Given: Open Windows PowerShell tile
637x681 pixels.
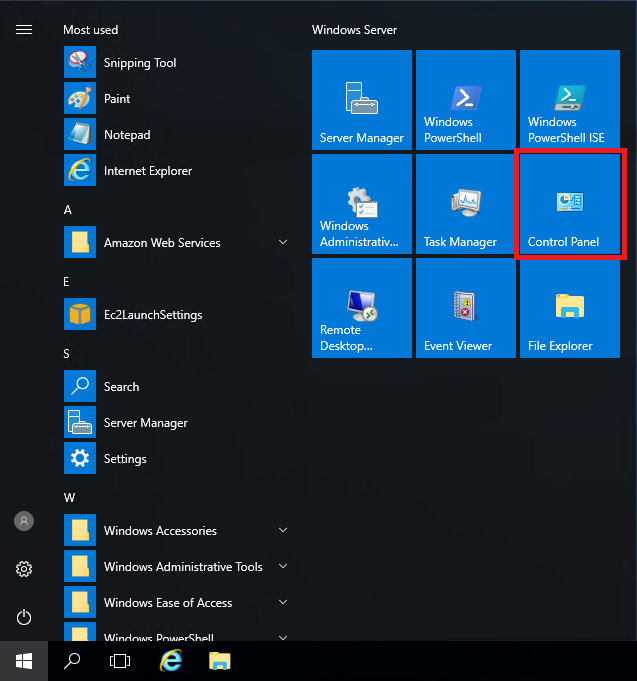Looking at the screenshot, I should point(465,100).
